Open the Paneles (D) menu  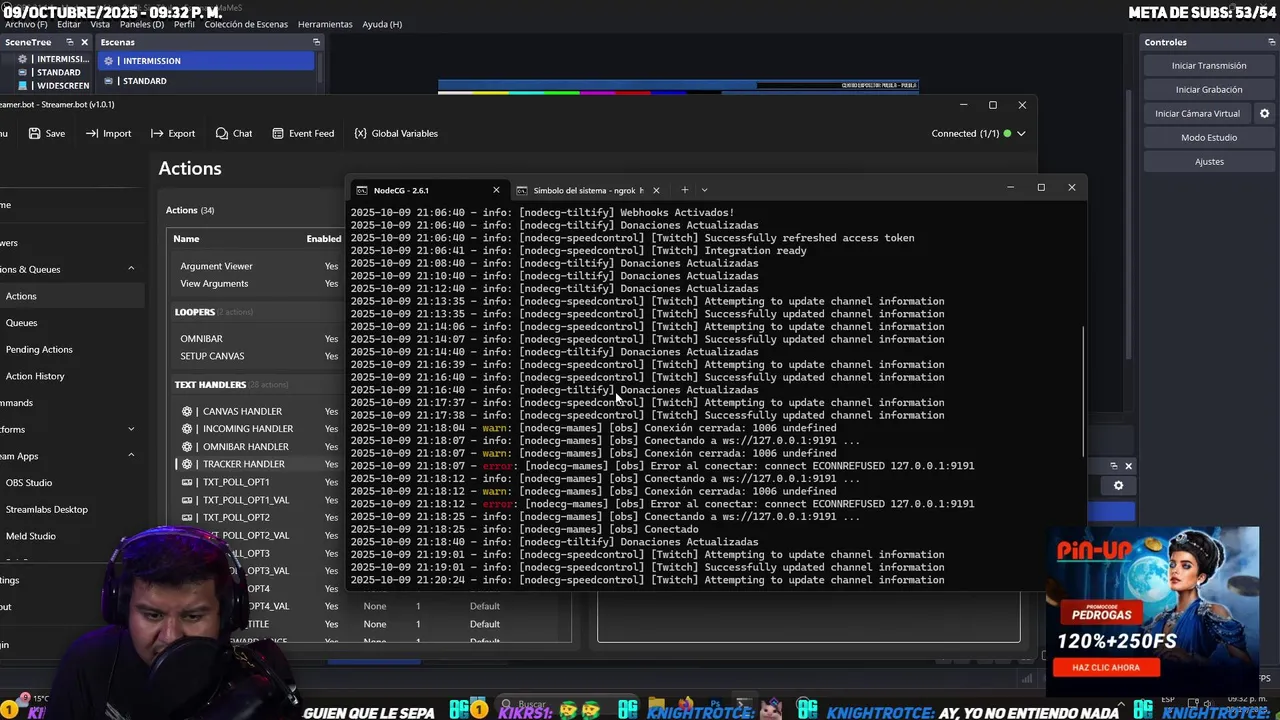142,24
